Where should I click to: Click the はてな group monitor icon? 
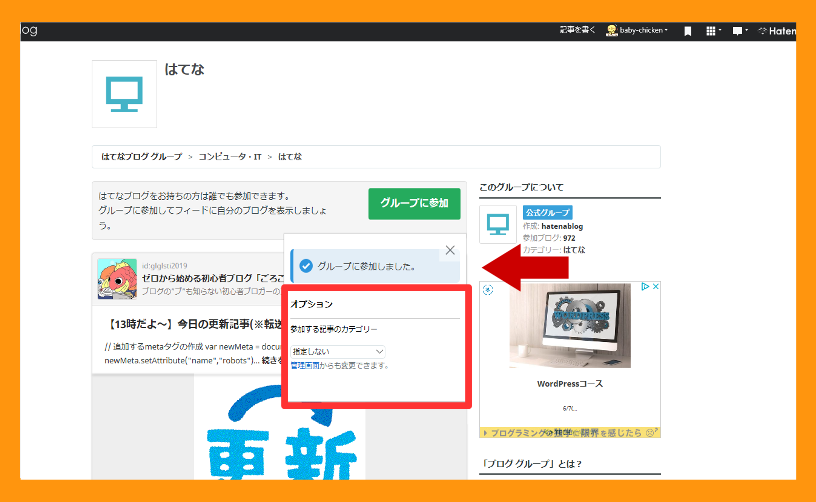click(124, 94)
